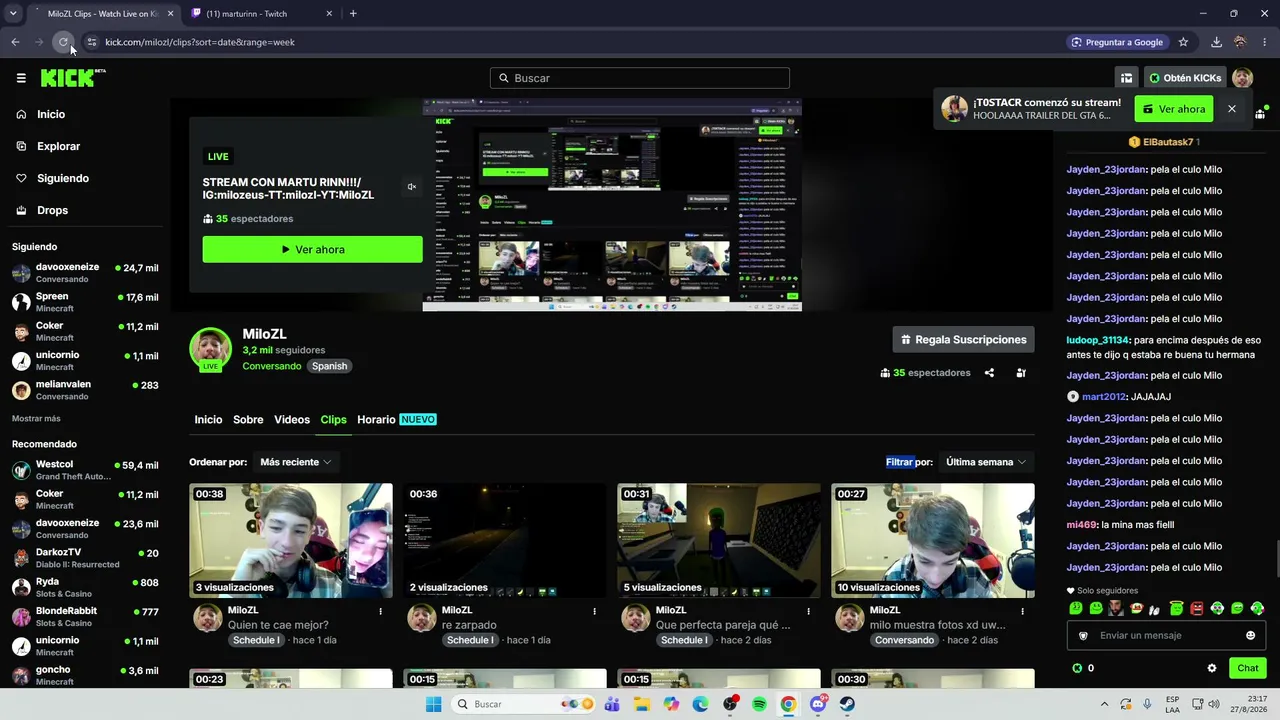Open Siguiendo in the sidebar
The height and width of the screenshot is (720, 1280).
pos(62,178)
